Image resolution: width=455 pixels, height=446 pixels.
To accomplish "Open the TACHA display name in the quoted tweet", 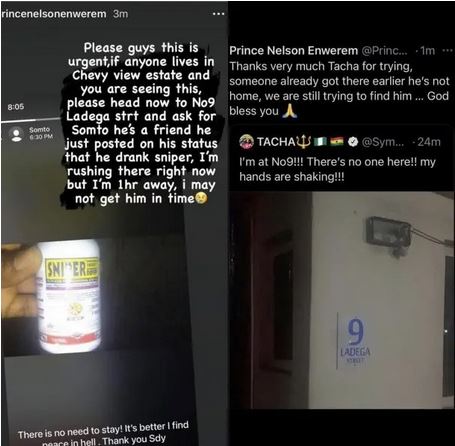I will [275, 142].
